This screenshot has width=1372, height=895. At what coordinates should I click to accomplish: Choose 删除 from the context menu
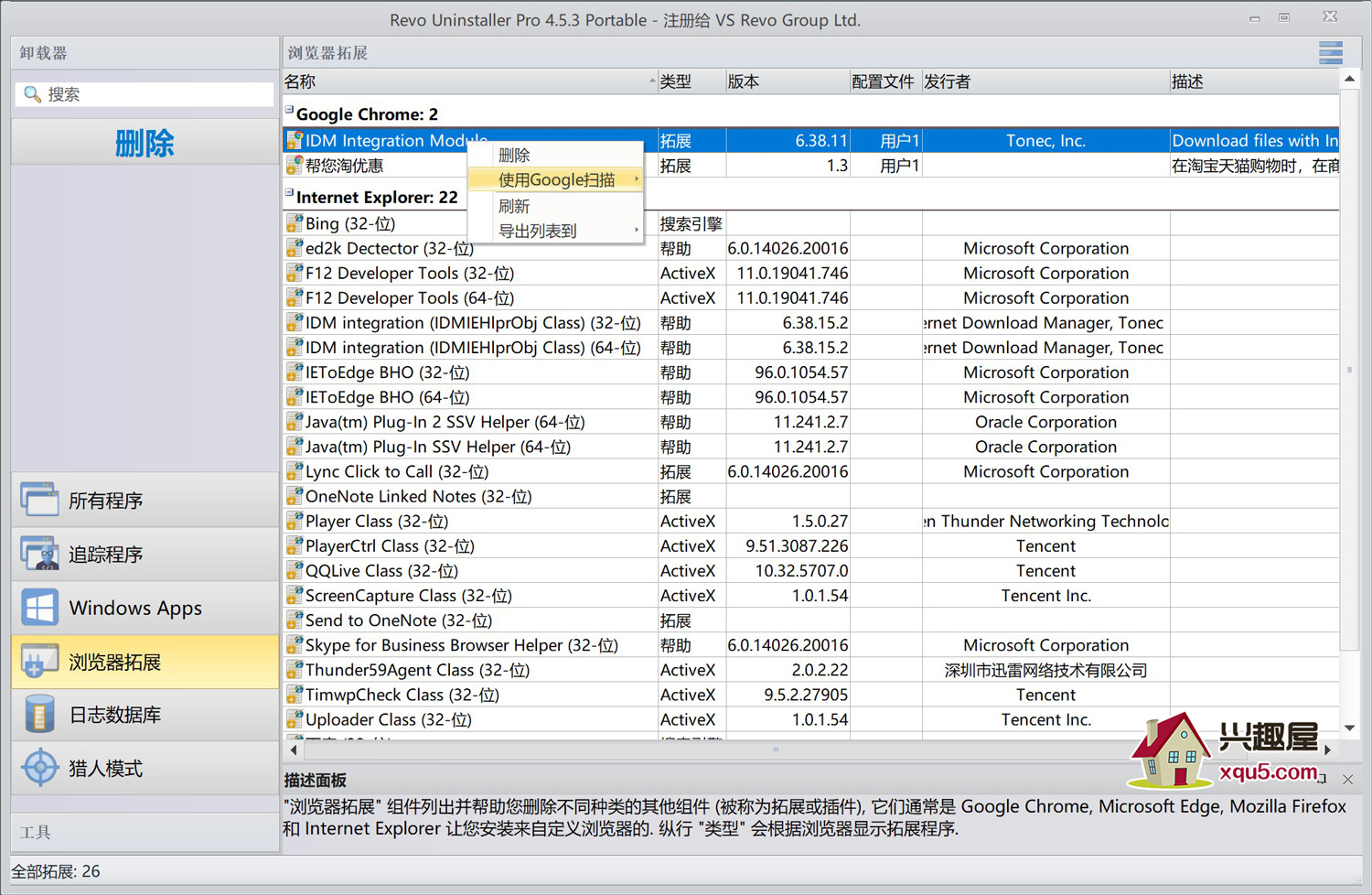pos(555,155)
